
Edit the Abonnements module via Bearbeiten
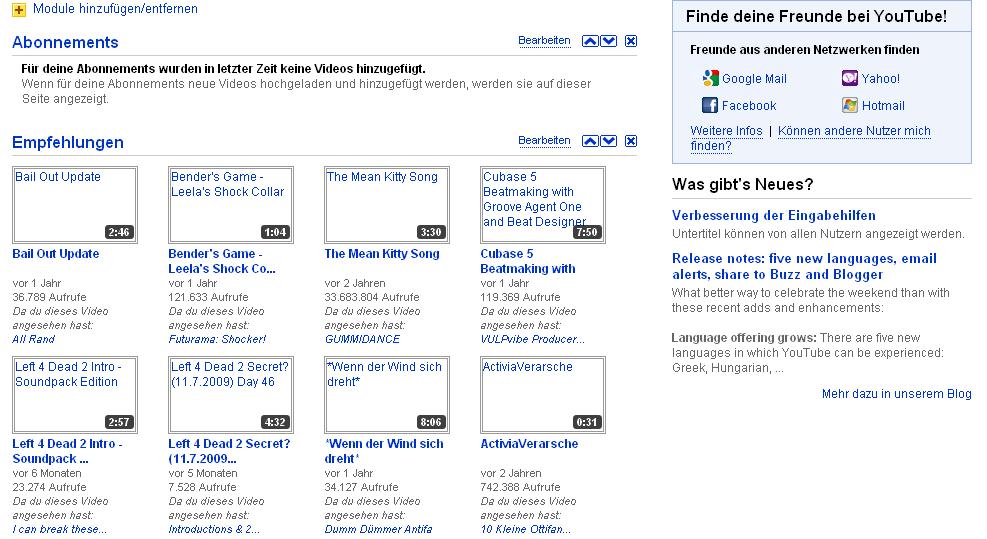[544, 40]
